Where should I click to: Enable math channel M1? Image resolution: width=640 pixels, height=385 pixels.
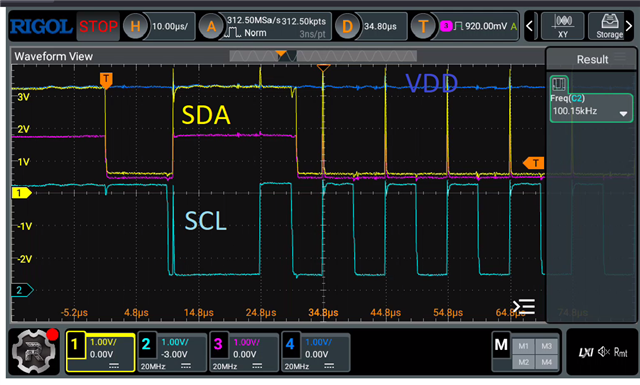tap(523, 346)
